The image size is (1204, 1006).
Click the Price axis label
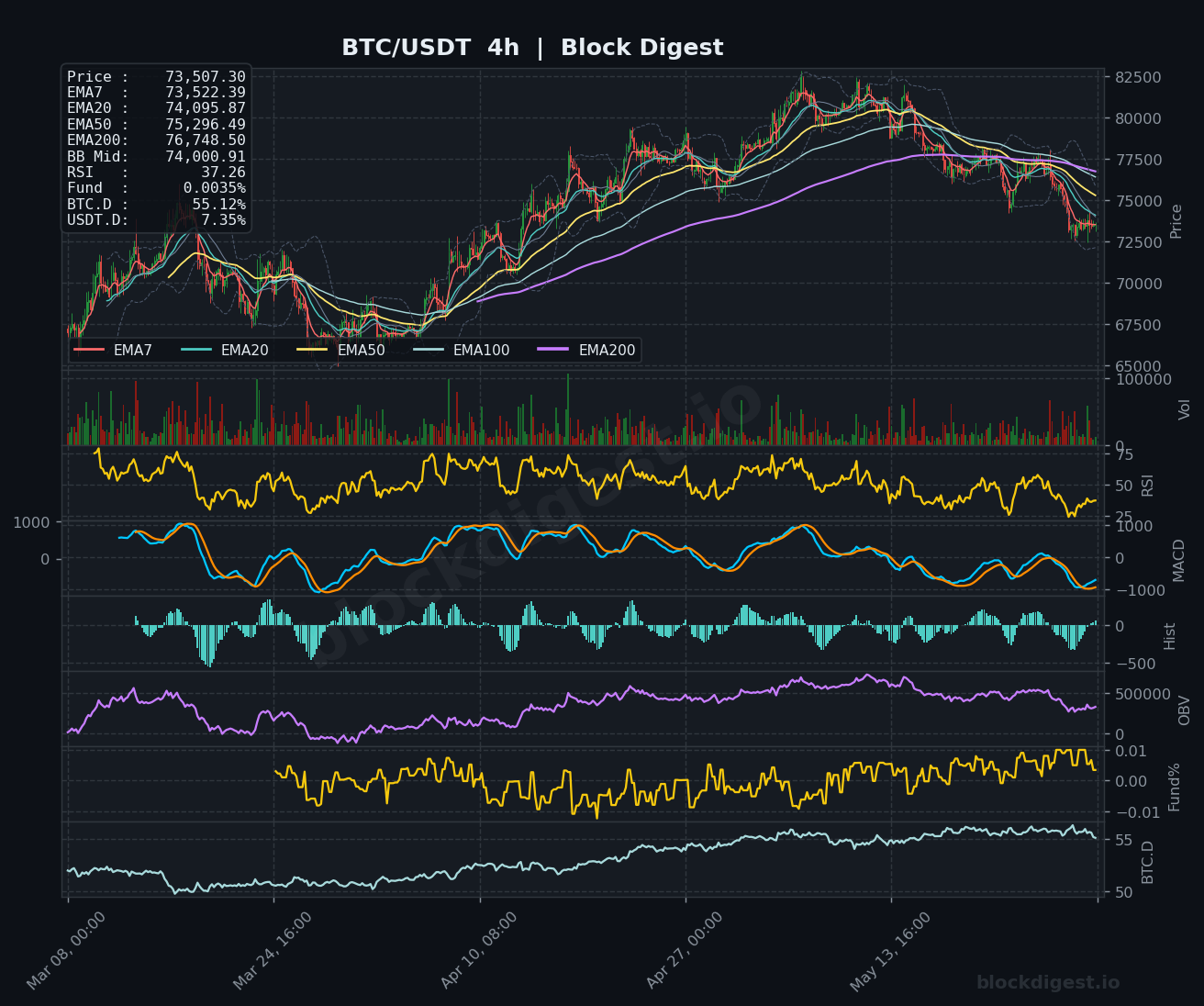1176,221
